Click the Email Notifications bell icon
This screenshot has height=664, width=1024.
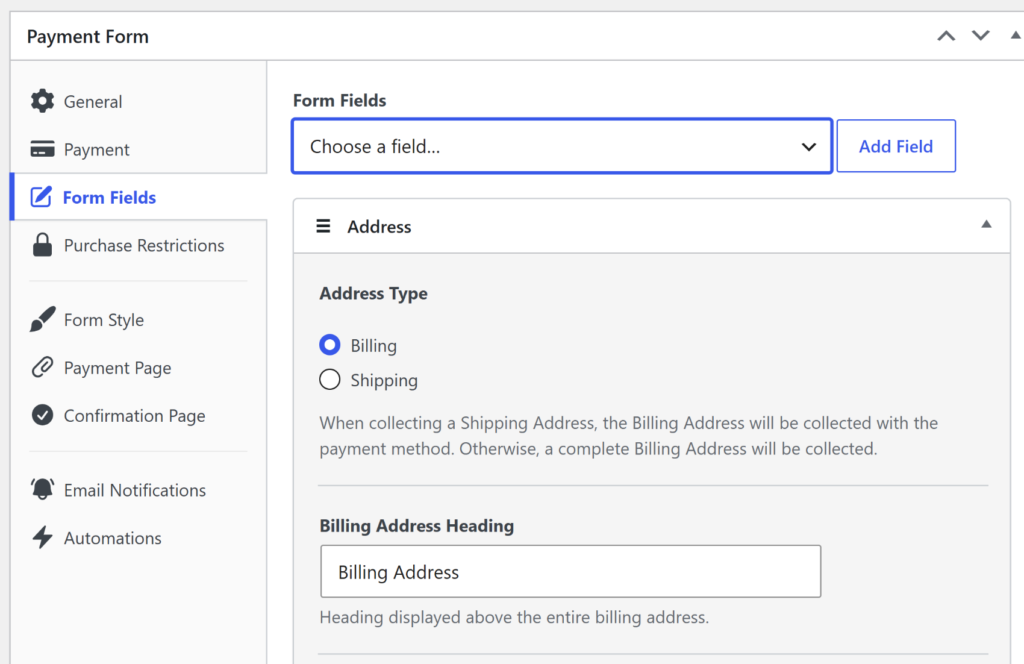[42, 489]
